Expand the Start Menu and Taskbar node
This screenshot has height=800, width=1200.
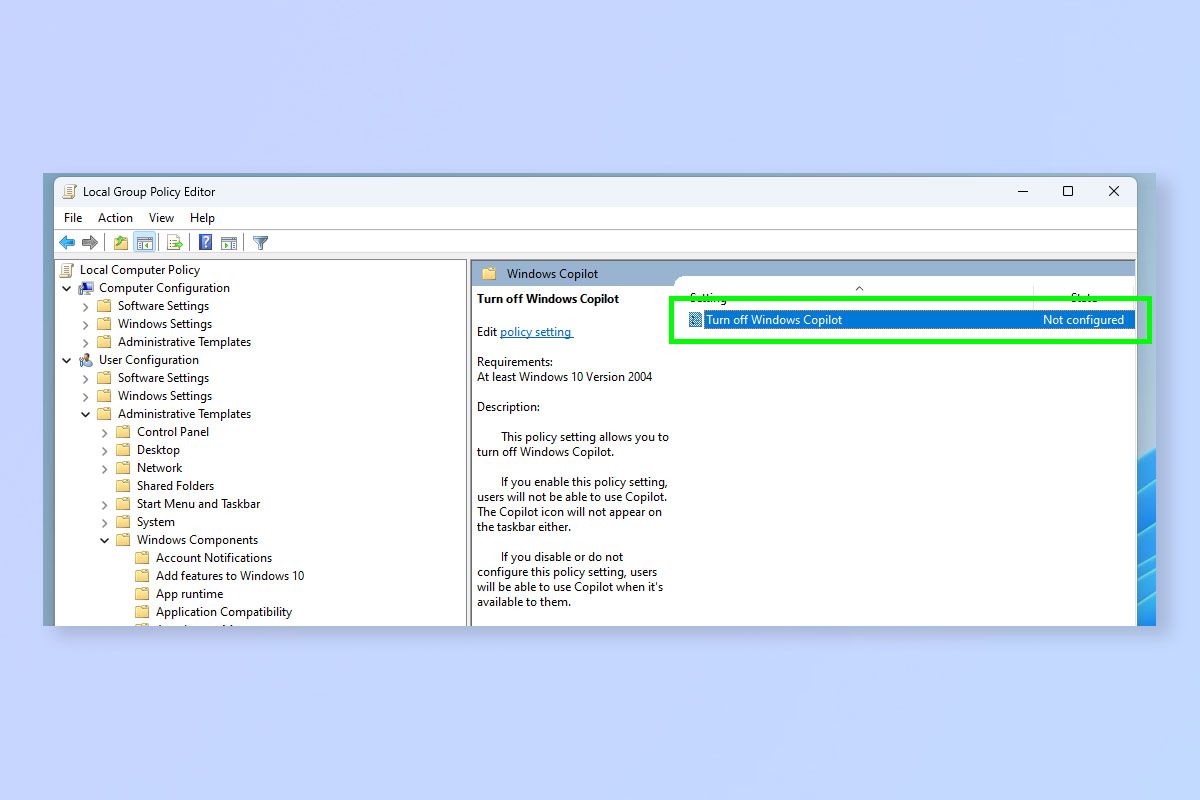[x=104, y=503]
